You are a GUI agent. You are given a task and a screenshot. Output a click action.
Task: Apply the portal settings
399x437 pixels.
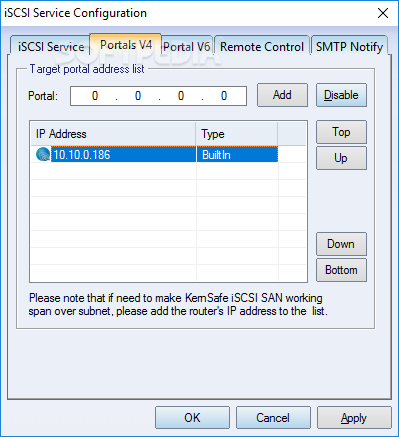[354, 418]
